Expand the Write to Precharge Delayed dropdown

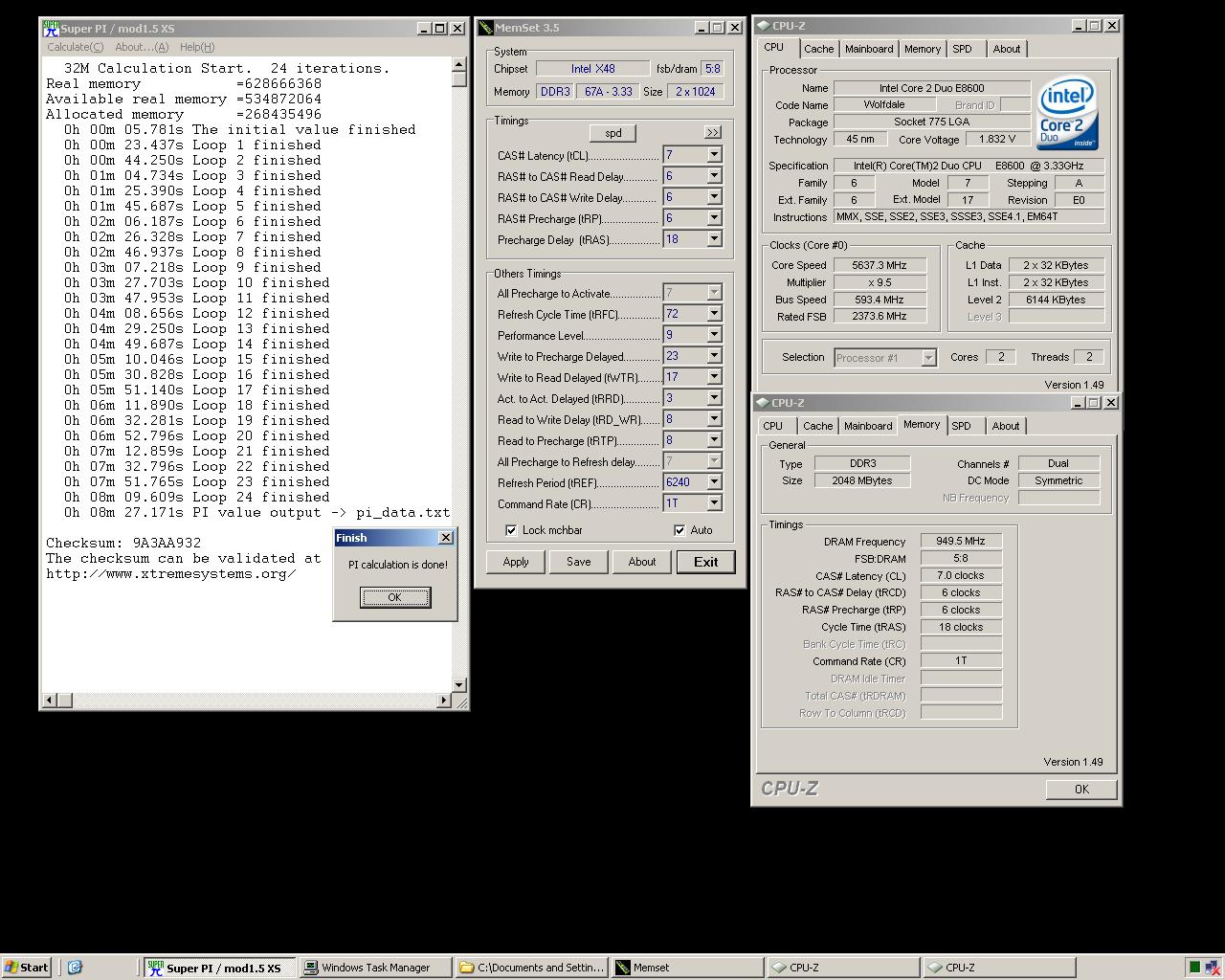714,356
